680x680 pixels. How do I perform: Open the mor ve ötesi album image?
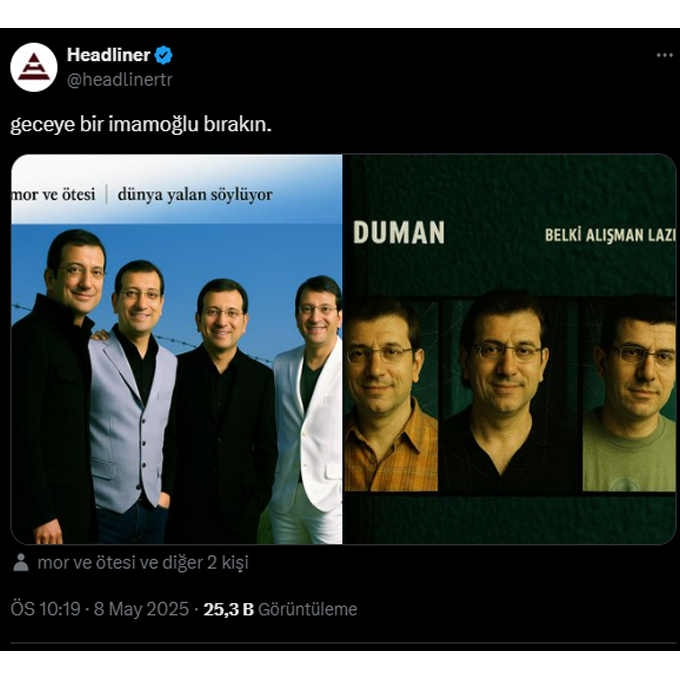click(x=177, y=349)
